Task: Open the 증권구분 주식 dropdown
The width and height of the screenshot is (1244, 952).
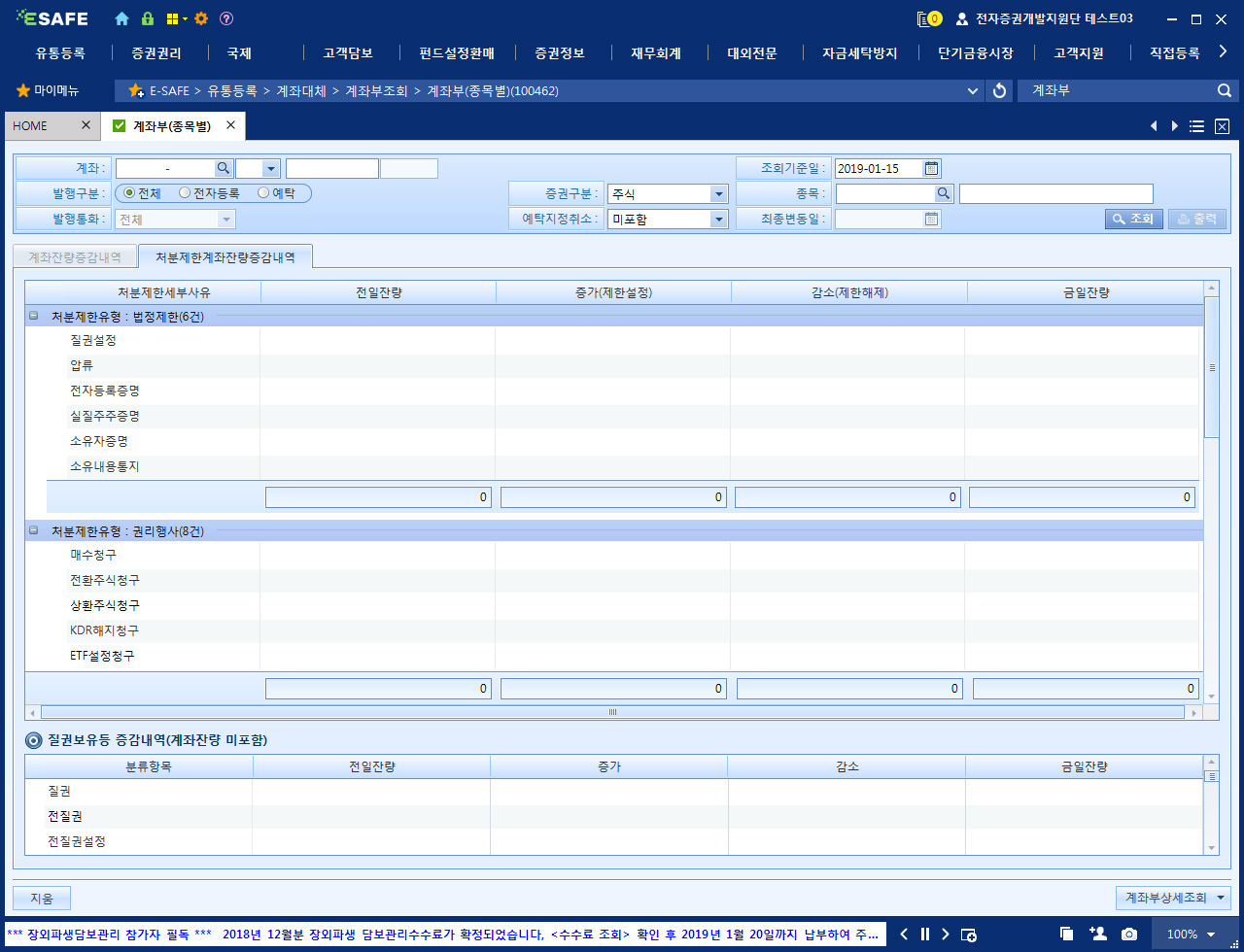Action: 718,194
